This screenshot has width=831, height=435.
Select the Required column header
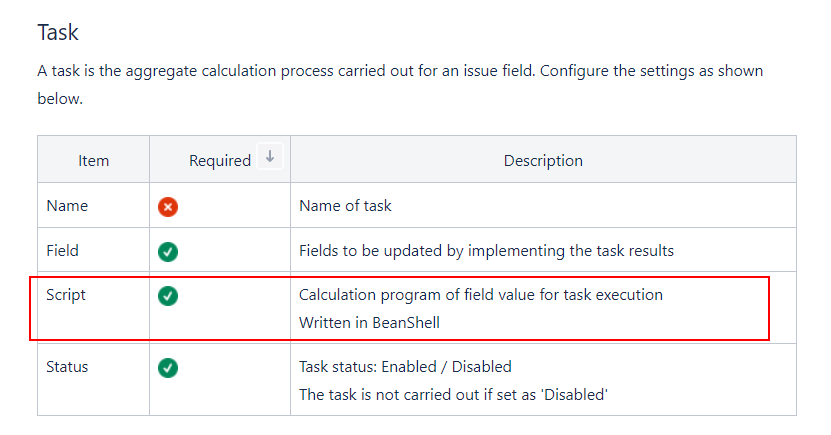tap(220, 160)
